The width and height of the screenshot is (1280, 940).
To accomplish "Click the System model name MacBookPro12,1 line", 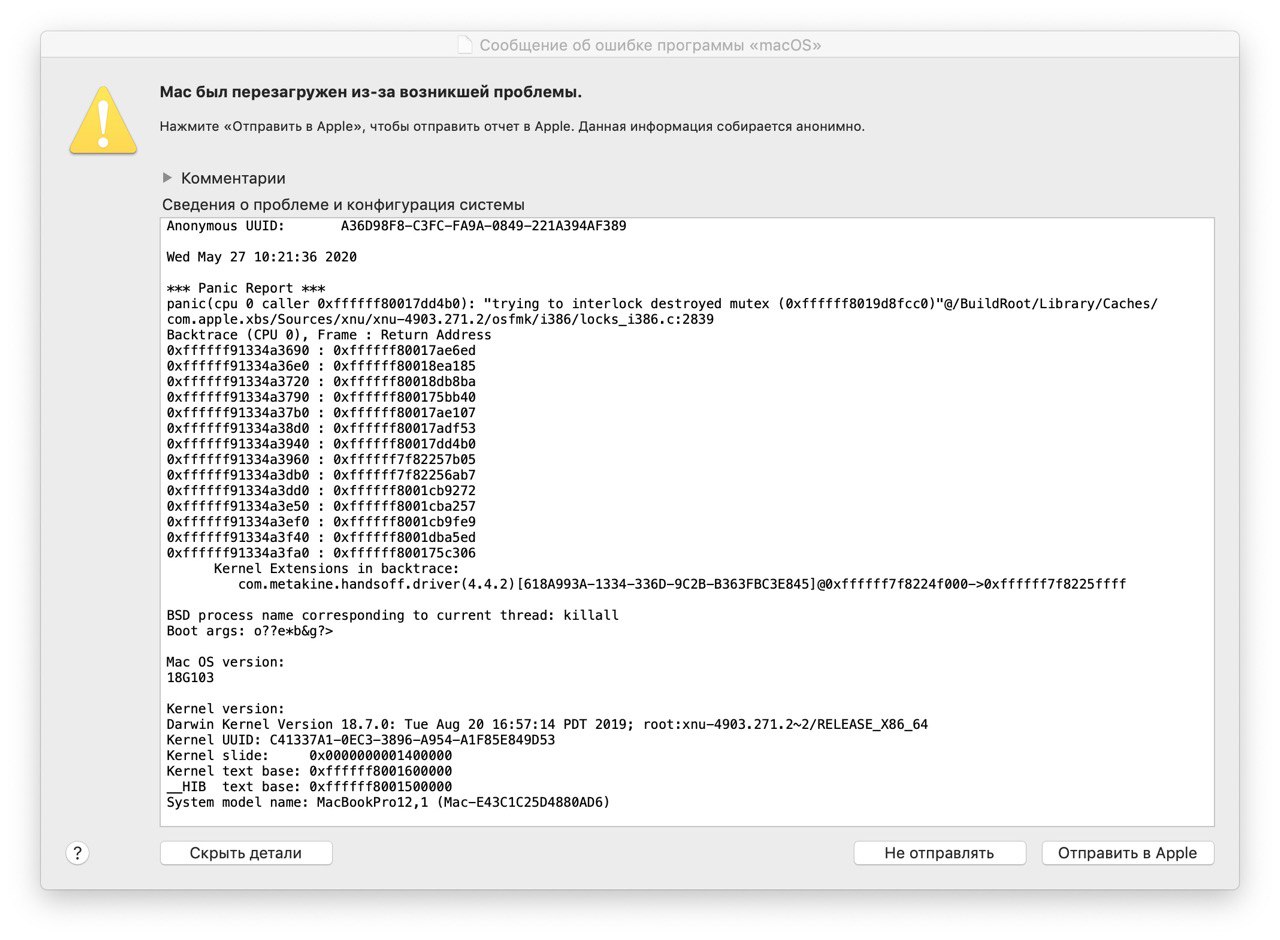I will coord(388,802).
